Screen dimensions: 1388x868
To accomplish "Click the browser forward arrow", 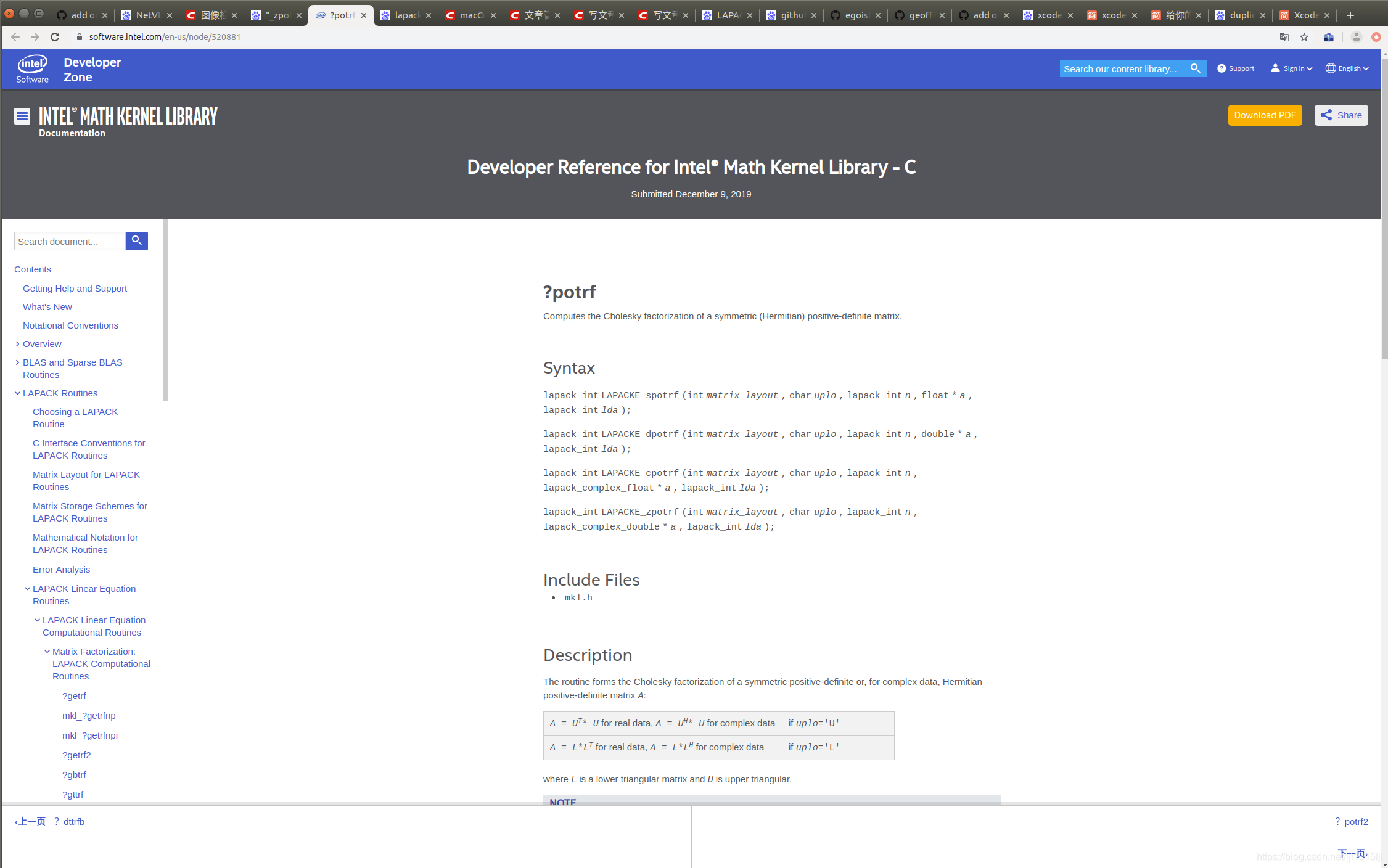I will pos(35,37).
